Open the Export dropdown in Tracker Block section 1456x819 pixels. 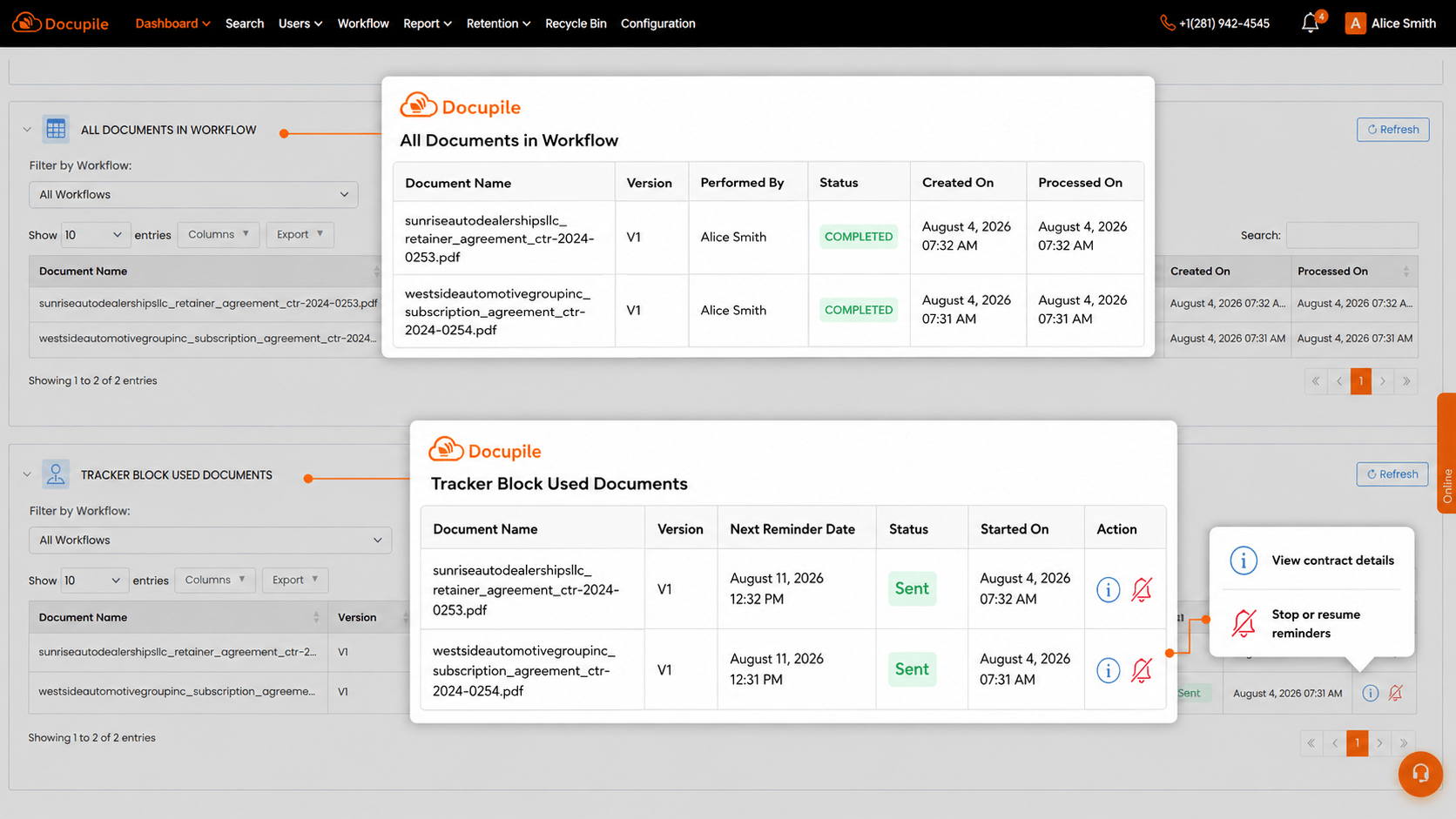tap(295, 580)
